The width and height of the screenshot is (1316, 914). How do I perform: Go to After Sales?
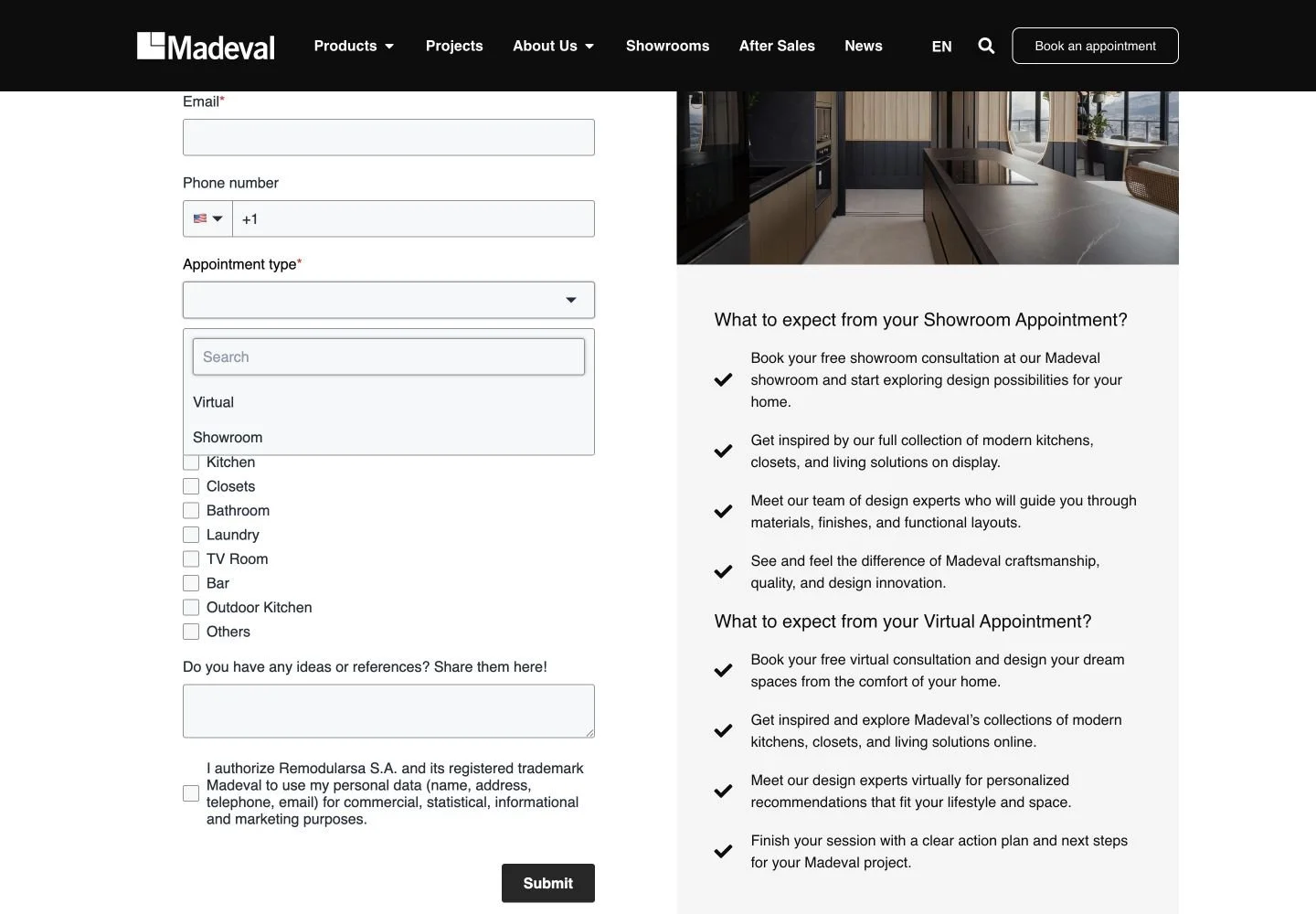point(777,46)
